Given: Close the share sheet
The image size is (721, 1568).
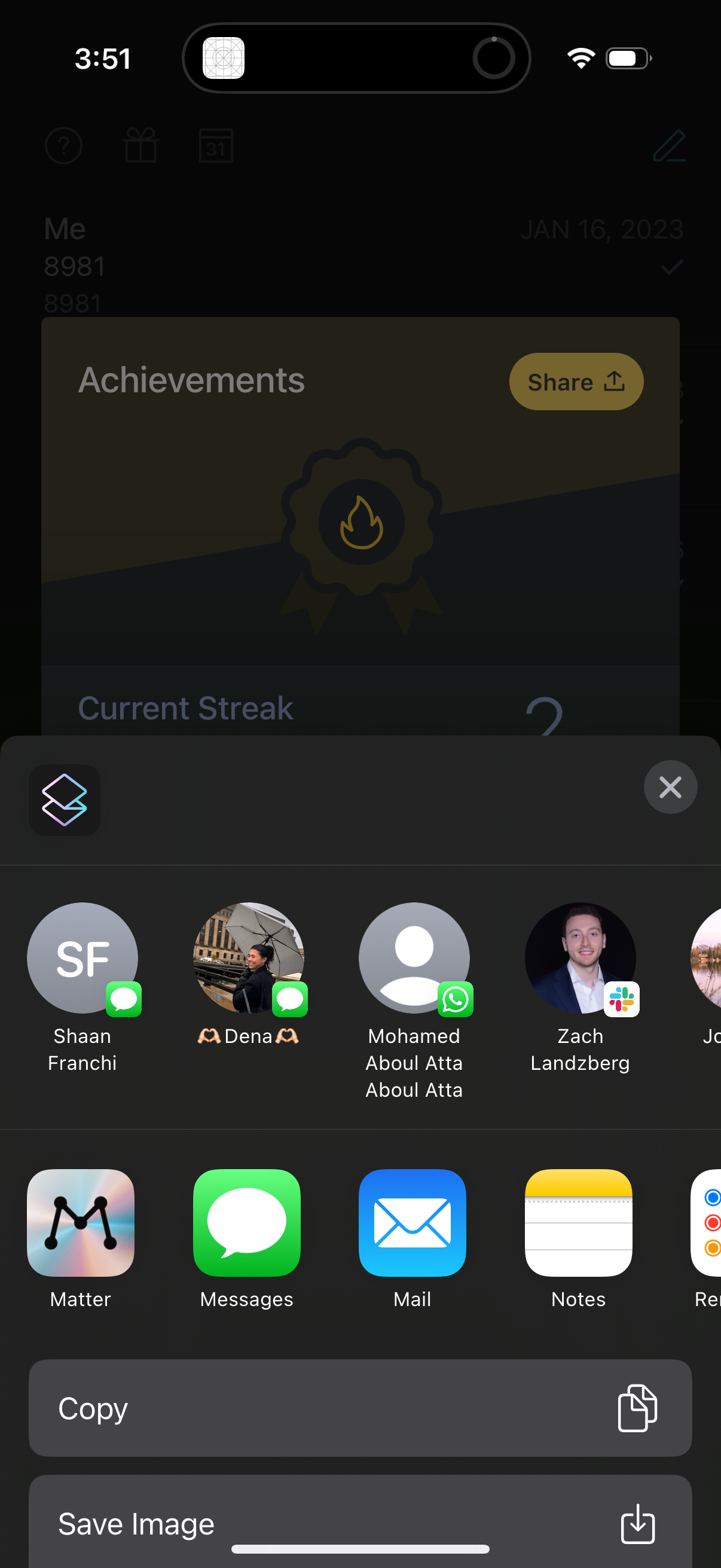Looking at the screenshot, I should pos(671,787).
